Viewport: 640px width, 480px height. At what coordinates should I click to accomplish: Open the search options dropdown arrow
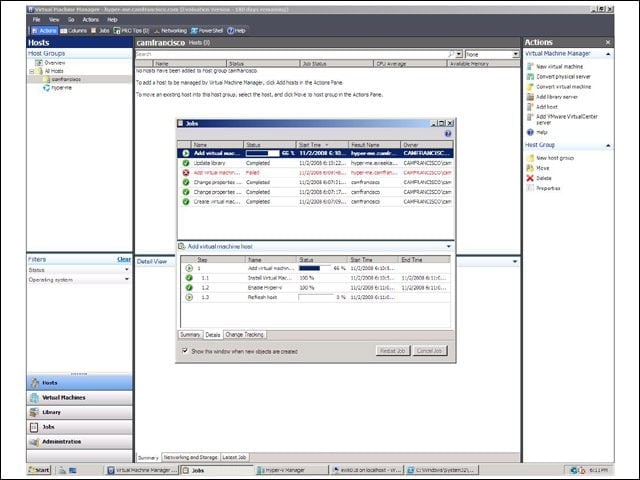click(x=459, y=54)
